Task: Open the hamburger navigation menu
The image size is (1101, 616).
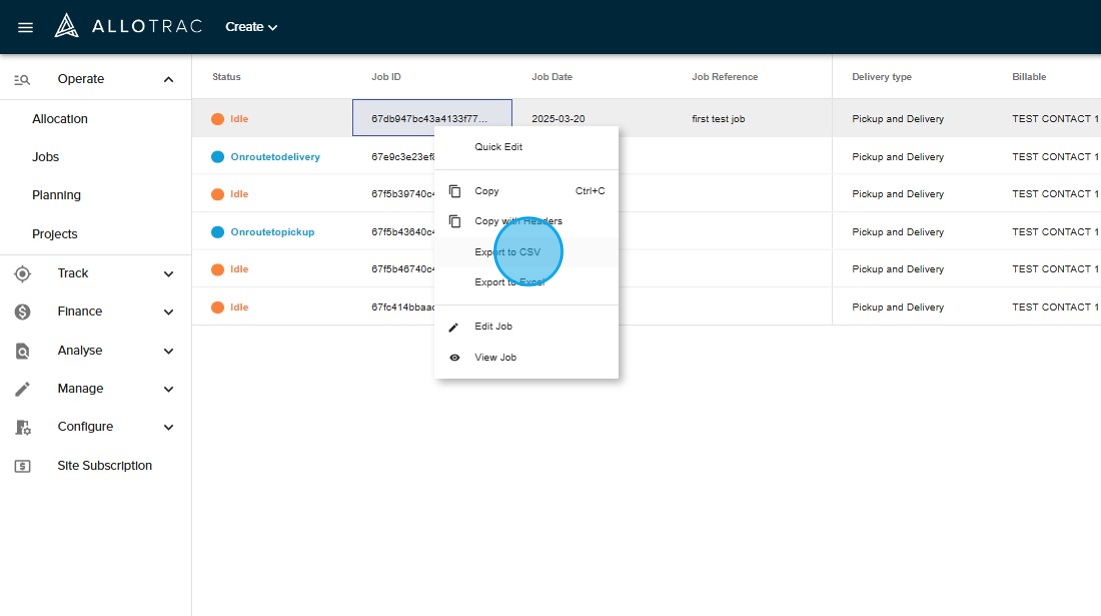Action: pos(26,27)
